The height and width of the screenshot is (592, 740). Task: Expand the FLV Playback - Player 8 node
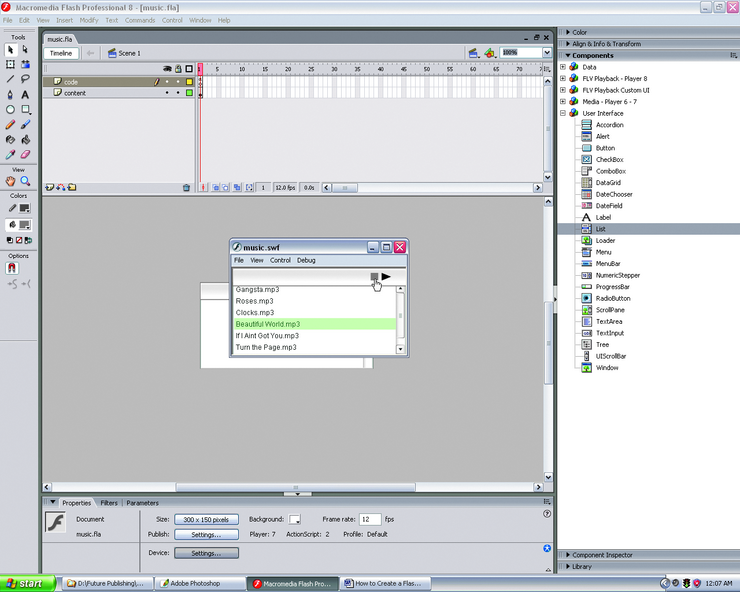click(x=563, y=78)
